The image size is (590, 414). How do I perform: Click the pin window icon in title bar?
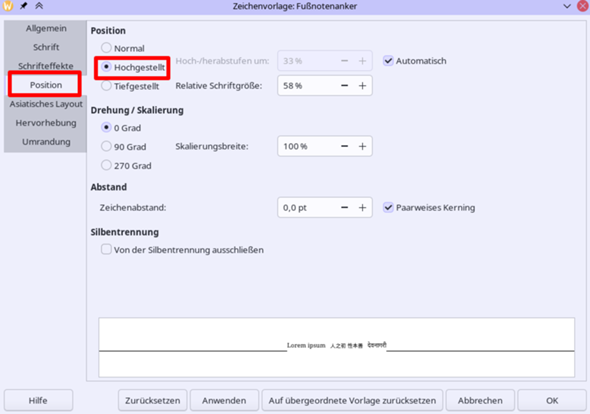[23, 6]
